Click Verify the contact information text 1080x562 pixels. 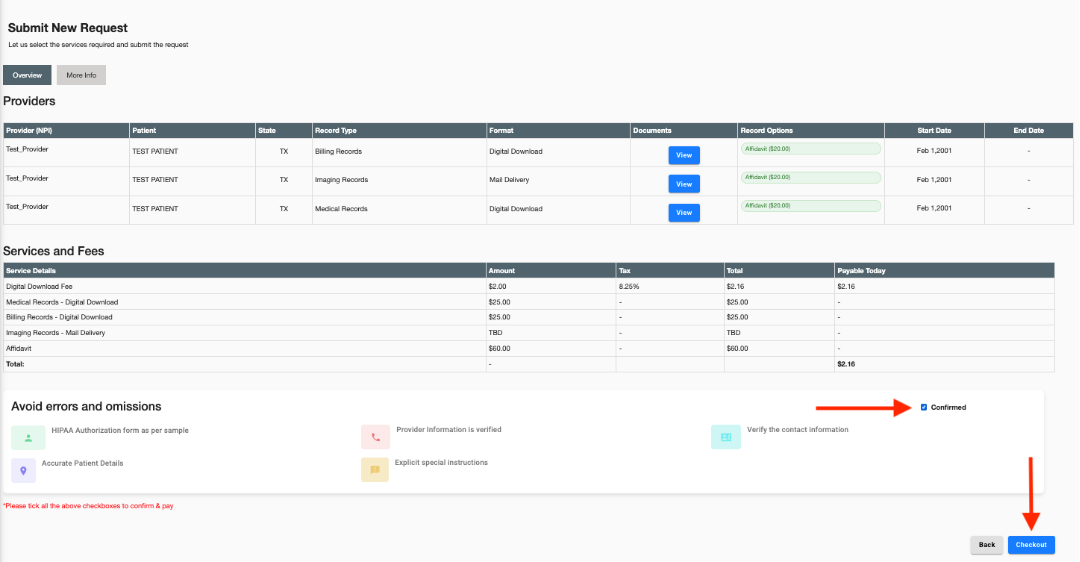[x=798, y=430]
